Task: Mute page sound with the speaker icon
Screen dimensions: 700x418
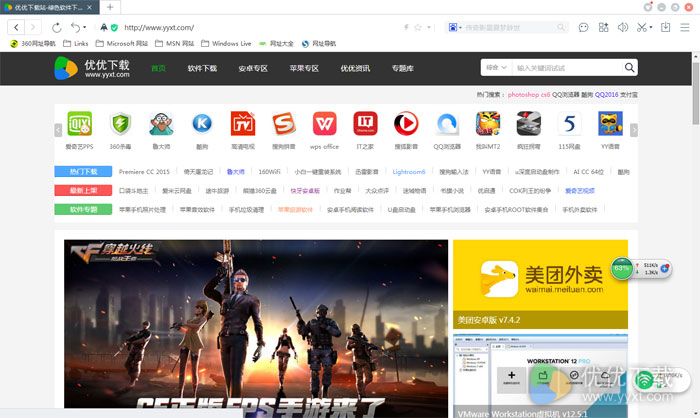Action: point(622,27)
